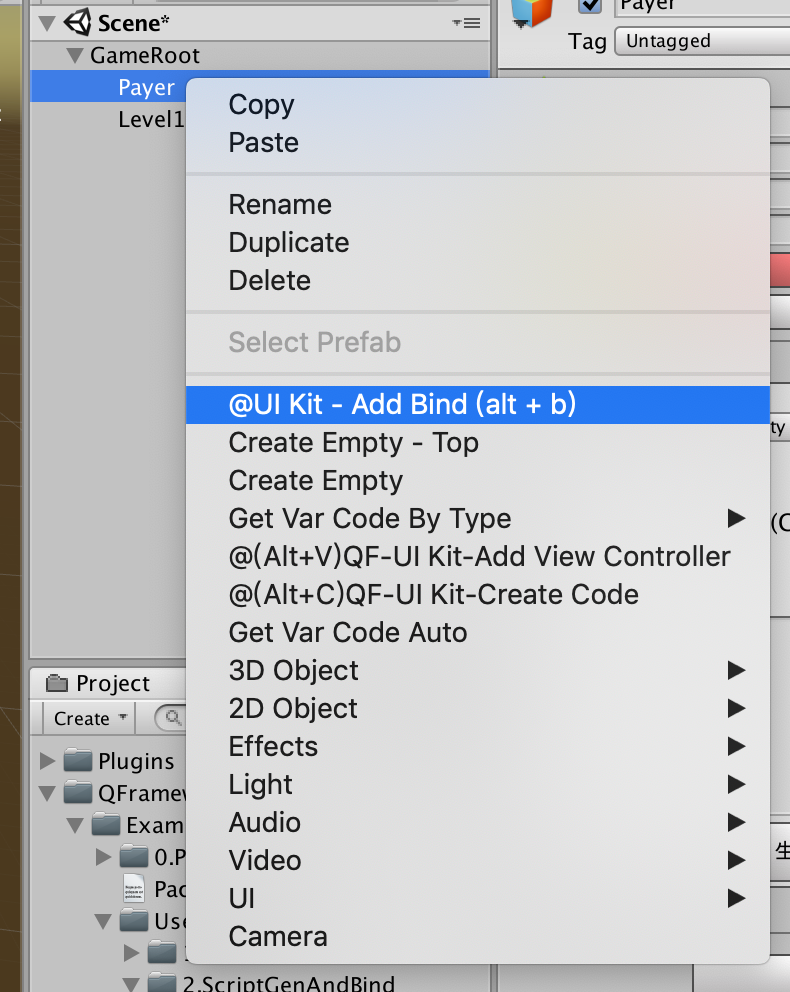Click the search magnifier icon in Project
790x992 pixels.
click(x=173, y=717)
